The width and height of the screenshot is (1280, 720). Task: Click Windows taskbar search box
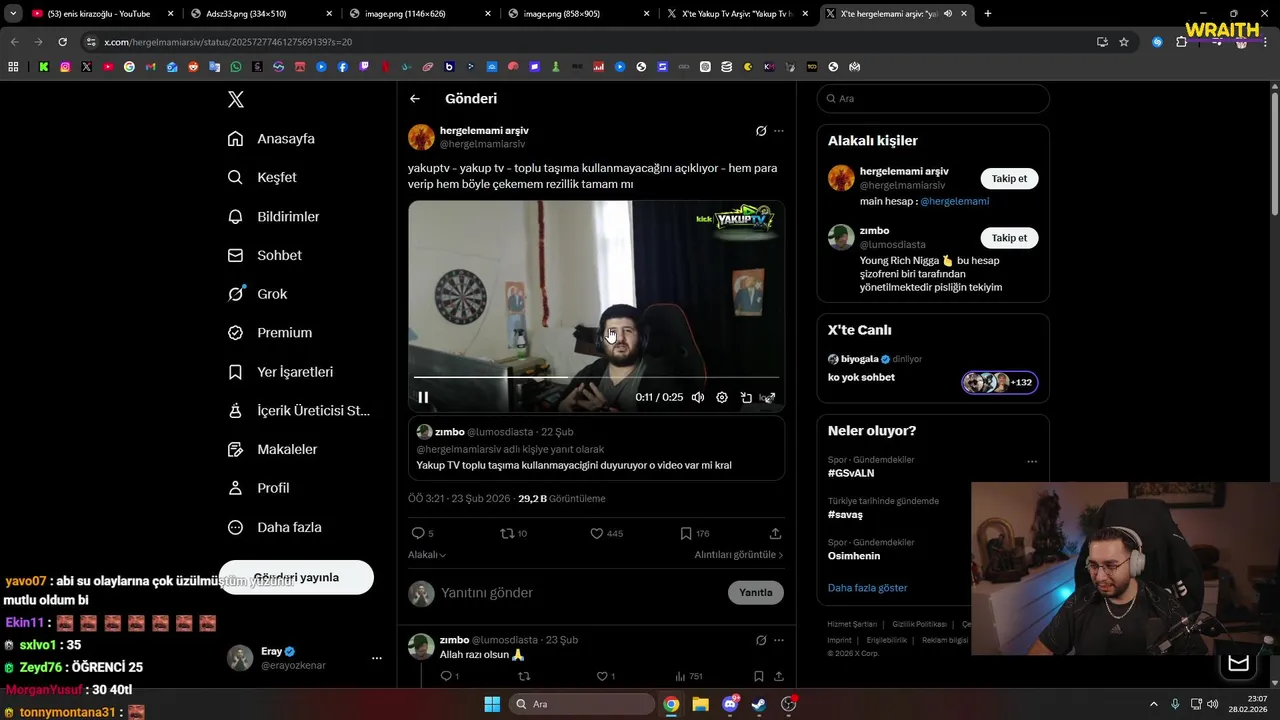click(583, 704)
